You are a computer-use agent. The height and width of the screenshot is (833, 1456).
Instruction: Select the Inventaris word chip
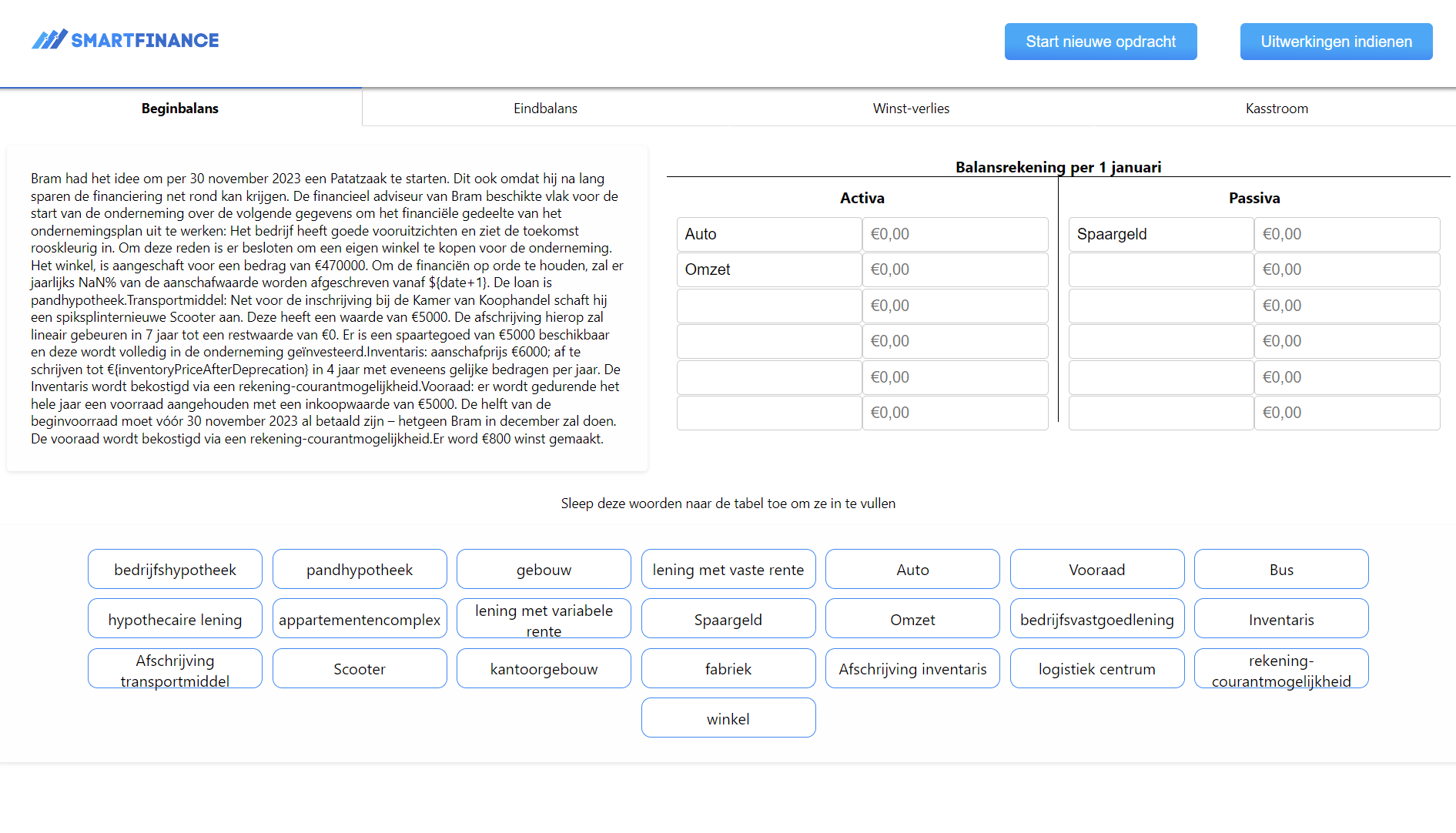pos(1280,618)
